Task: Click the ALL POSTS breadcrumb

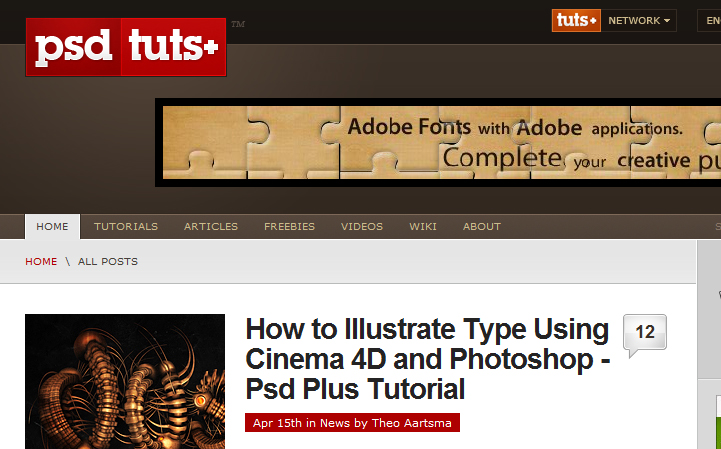Action: click(108, 262)
